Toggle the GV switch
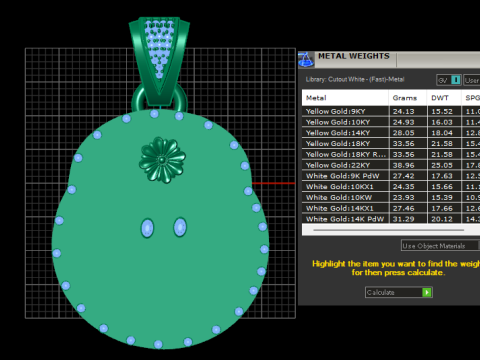 click(x=449, y=80)
